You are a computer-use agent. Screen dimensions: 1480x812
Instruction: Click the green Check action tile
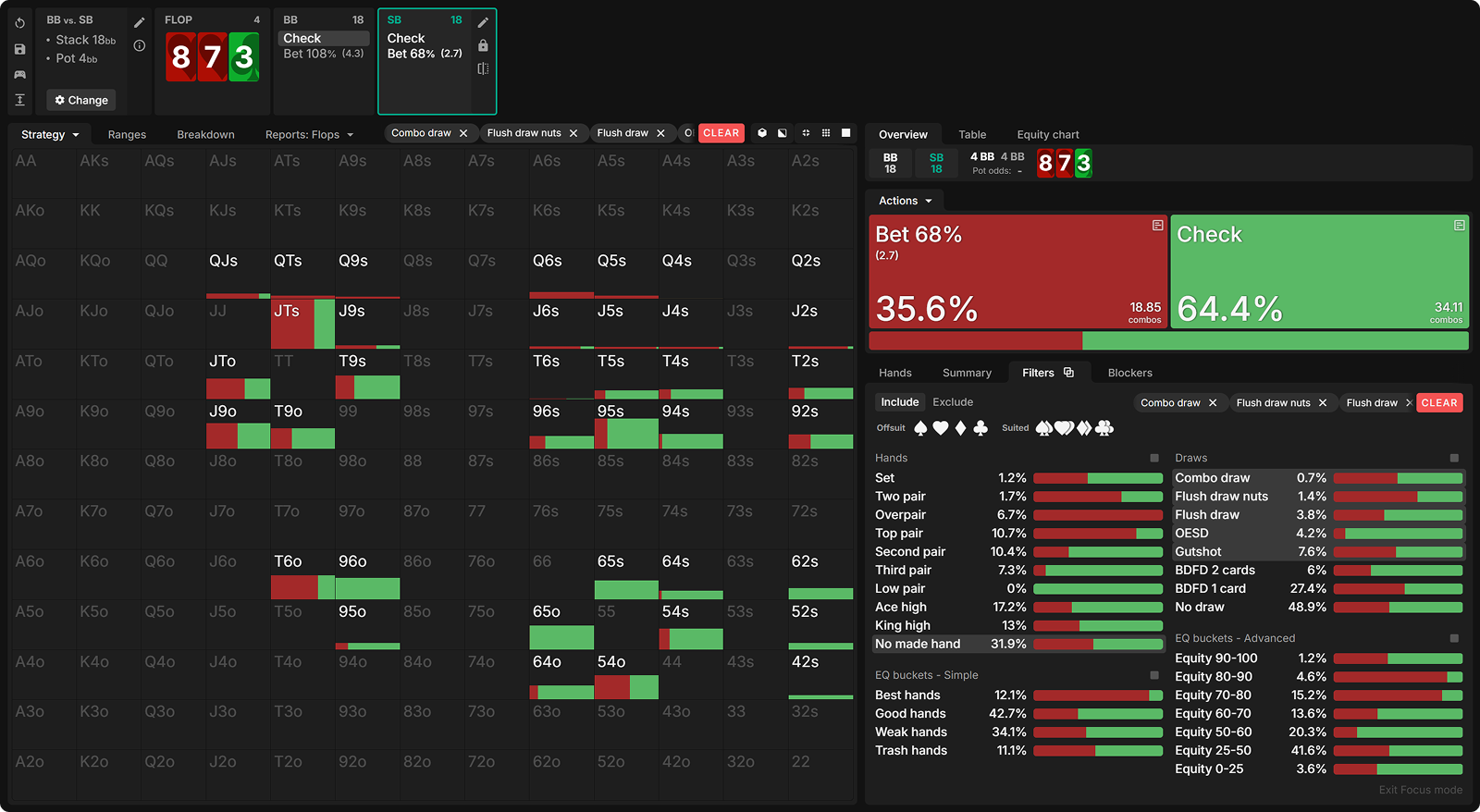(1319, 271)
